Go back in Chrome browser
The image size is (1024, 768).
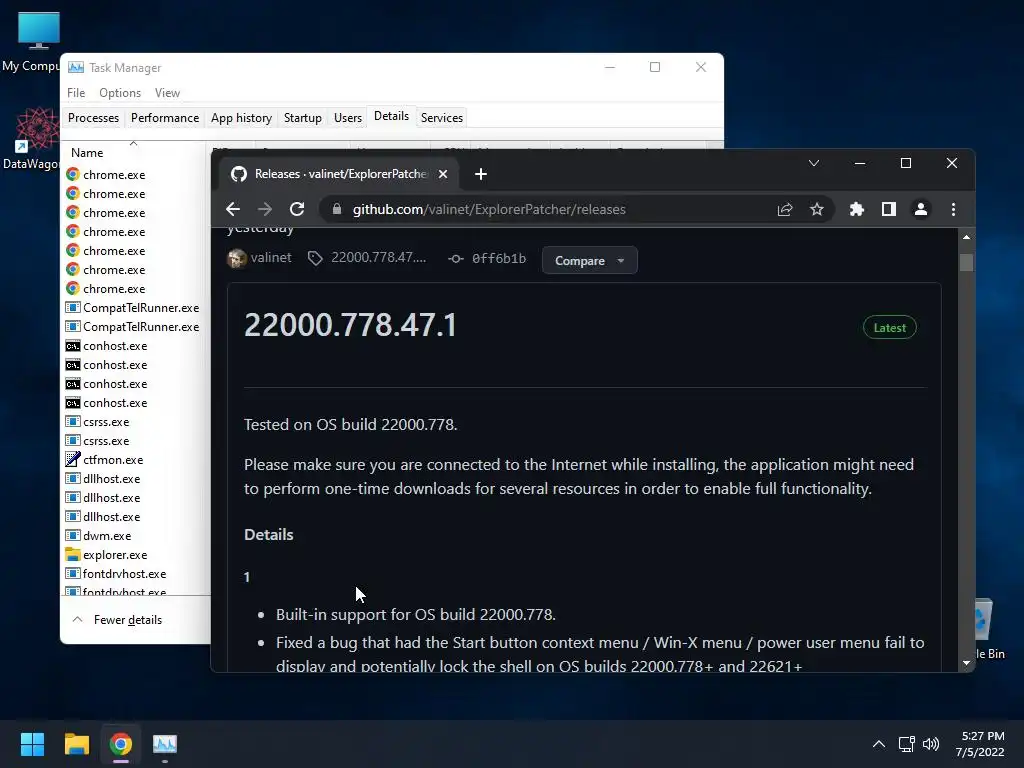pos(233,209)
